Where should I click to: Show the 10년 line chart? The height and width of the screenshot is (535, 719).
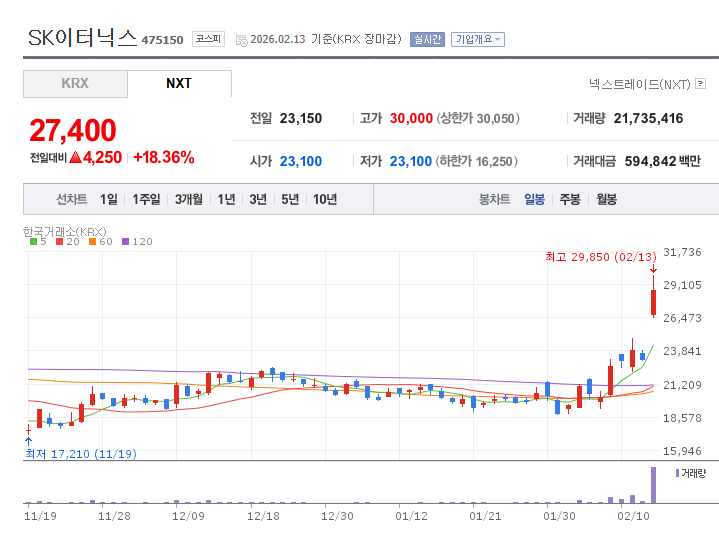[x=325, y=199]
